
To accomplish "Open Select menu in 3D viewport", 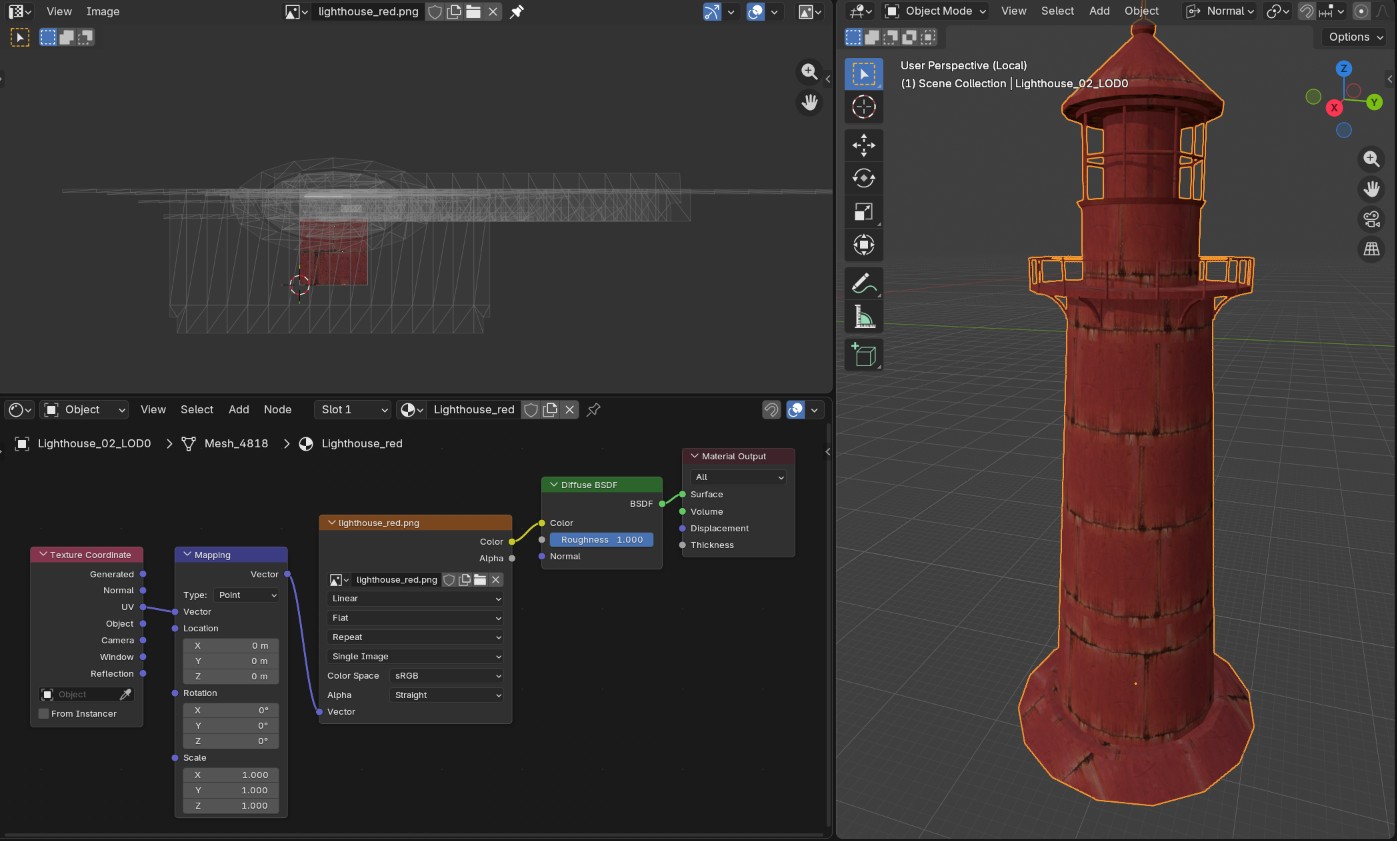I will tap(1057, 11).
